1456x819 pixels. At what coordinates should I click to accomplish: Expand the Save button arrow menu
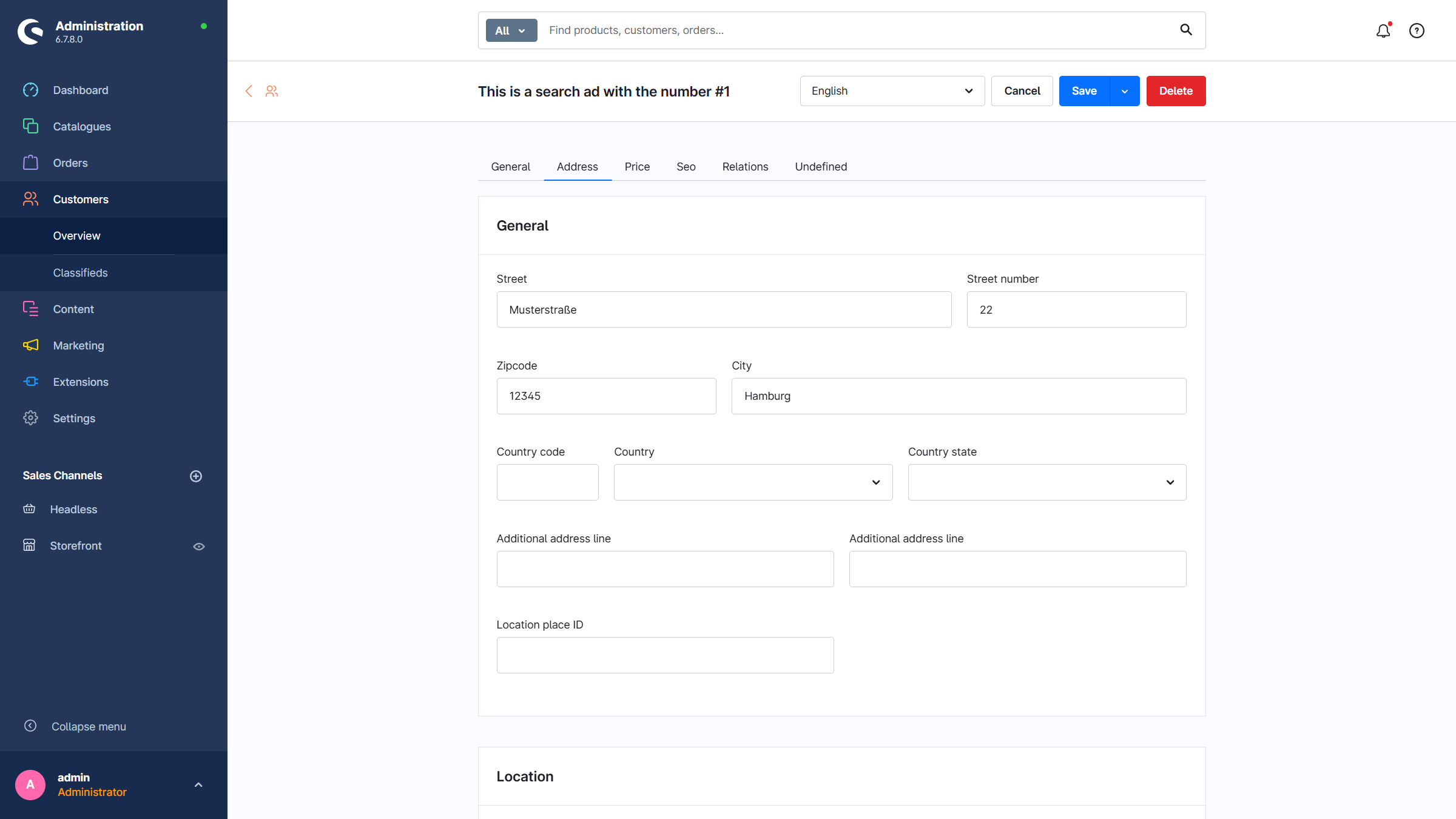pos(1124,91)
